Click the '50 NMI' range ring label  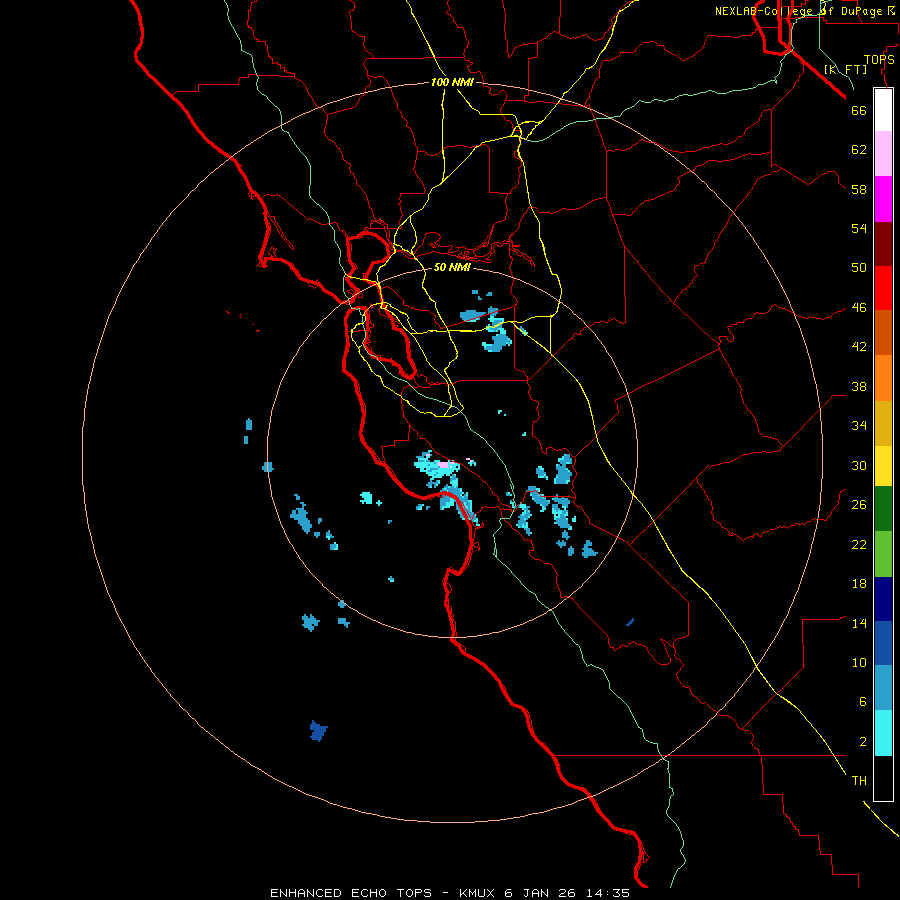coord(452,267)
